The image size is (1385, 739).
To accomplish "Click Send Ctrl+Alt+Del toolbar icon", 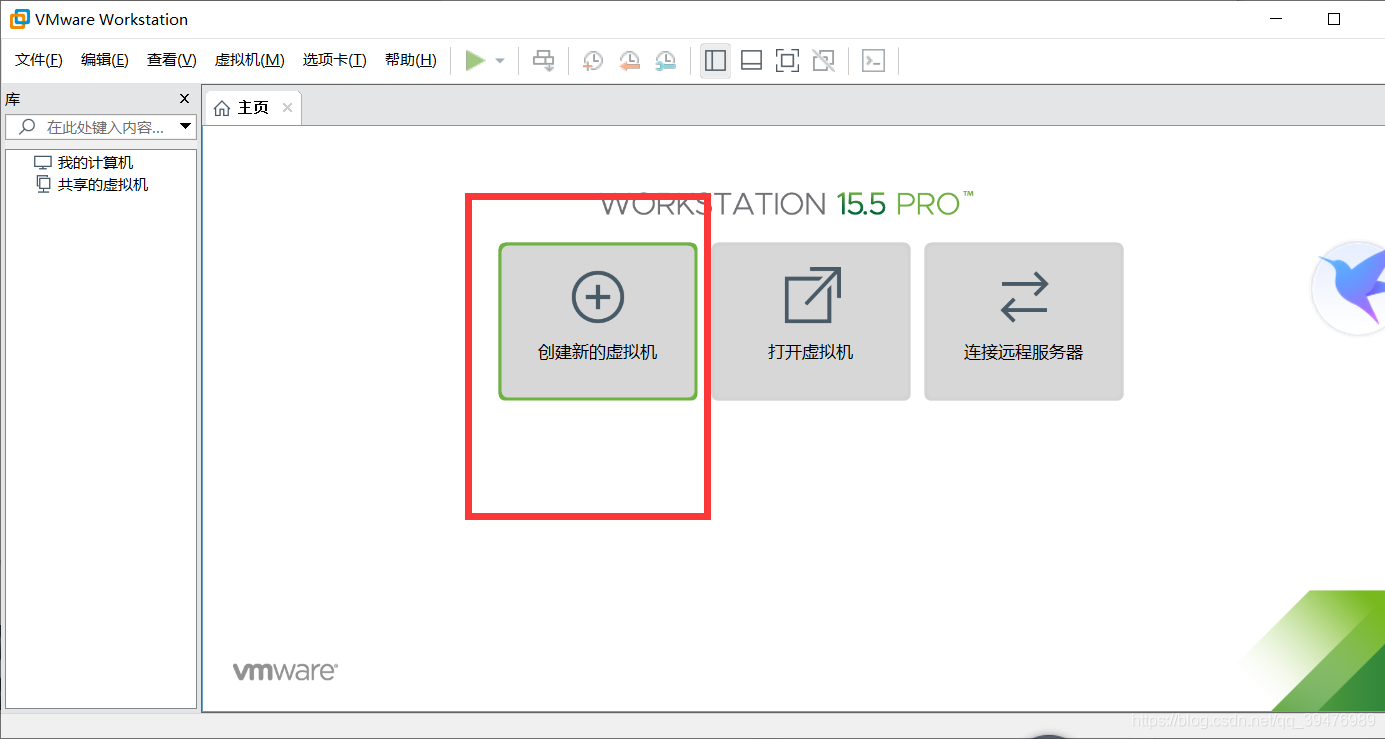I will tap(543, 61).
